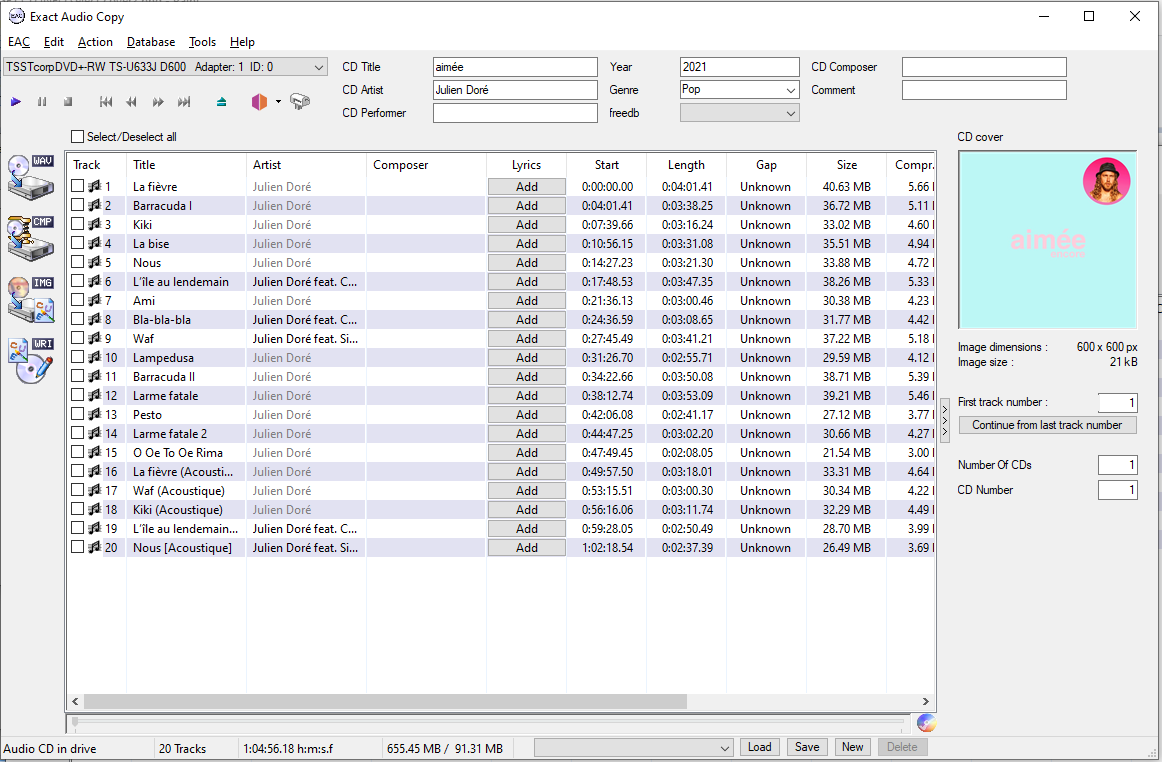
Task: Check track 19 L'île au lendemain checkbox
Action: [77, 528]
